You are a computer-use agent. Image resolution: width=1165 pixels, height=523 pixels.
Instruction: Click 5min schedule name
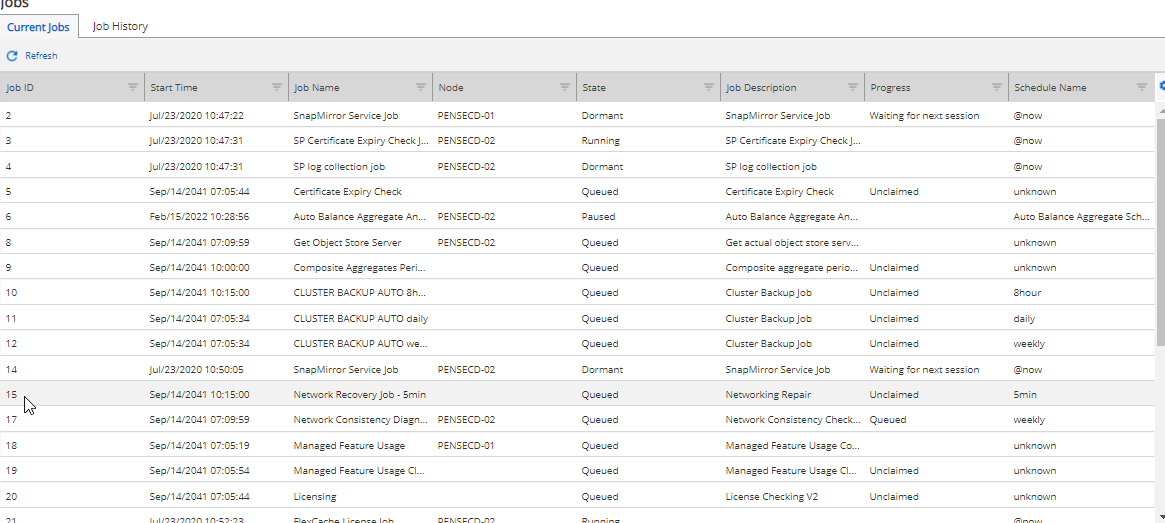(1025, 394)
